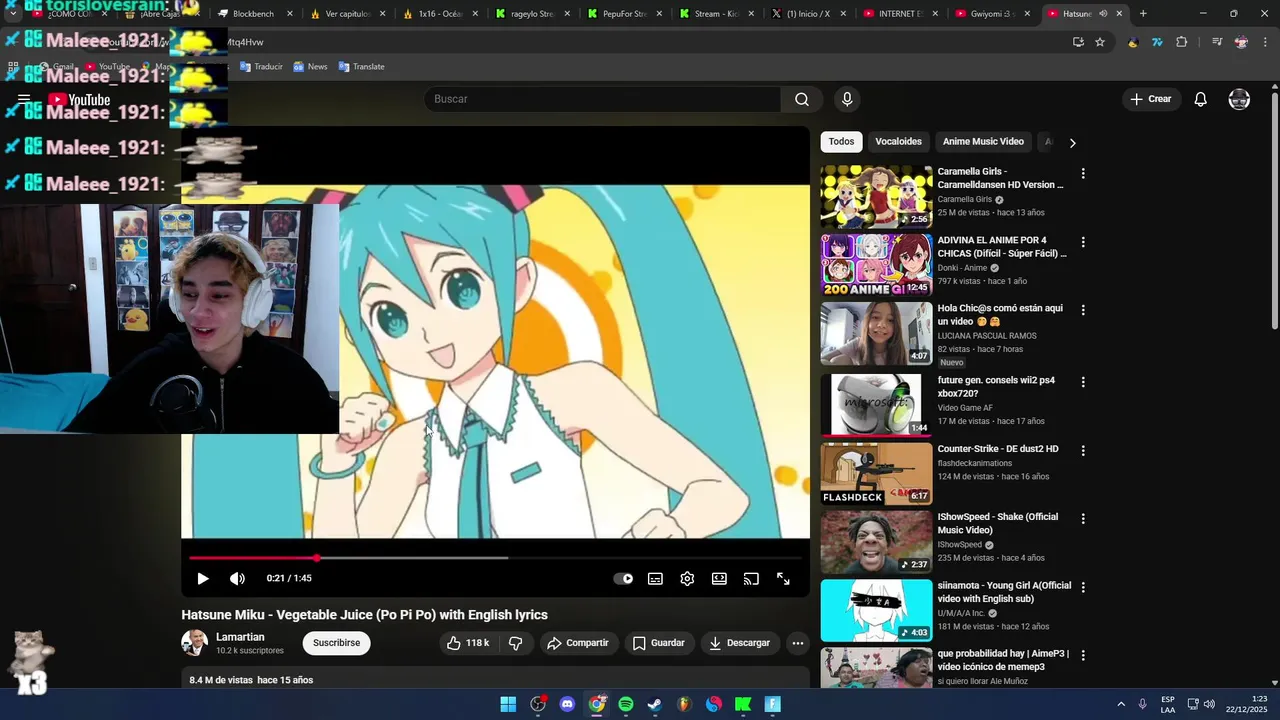The width and height of the screenshot is (1280, 720).
Task: Open the Kick app from the taskbar
Action: pyautogui.click(x=743, y=704)
